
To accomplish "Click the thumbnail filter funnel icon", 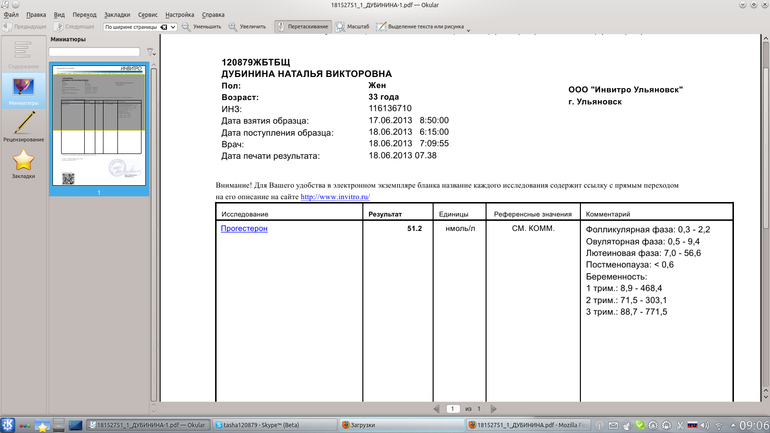I will click(151, 52).
